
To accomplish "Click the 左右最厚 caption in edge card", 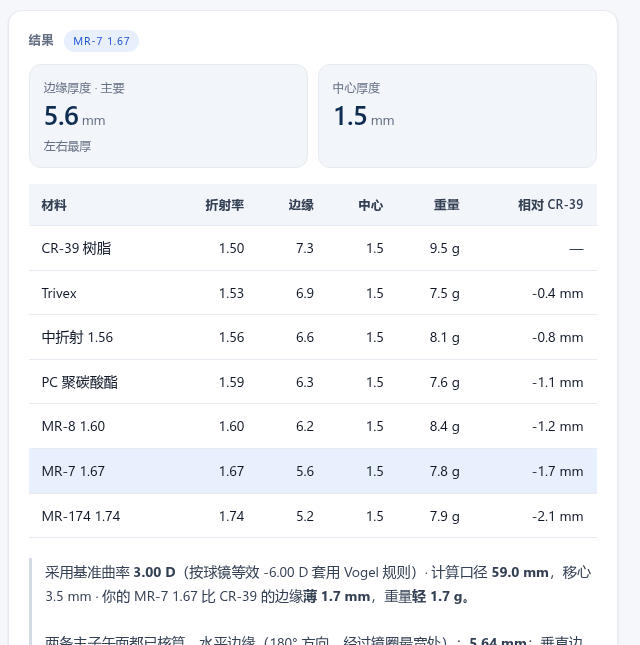I will pos(67,146).
